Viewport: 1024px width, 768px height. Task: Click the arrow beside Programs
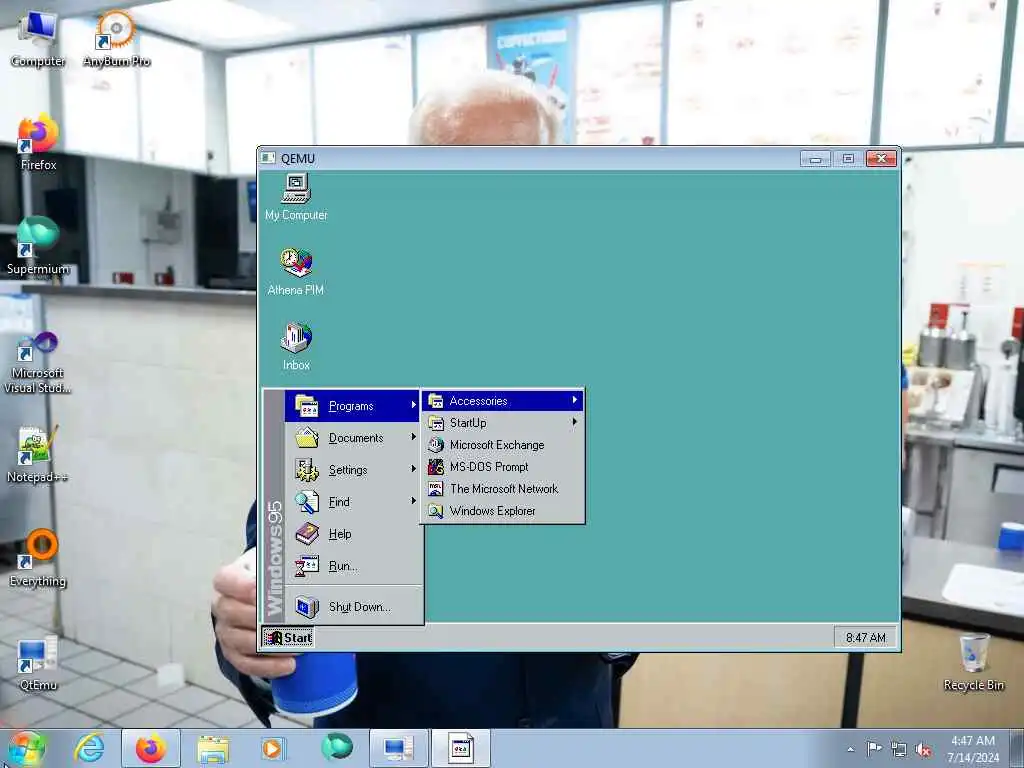[413, 405]
